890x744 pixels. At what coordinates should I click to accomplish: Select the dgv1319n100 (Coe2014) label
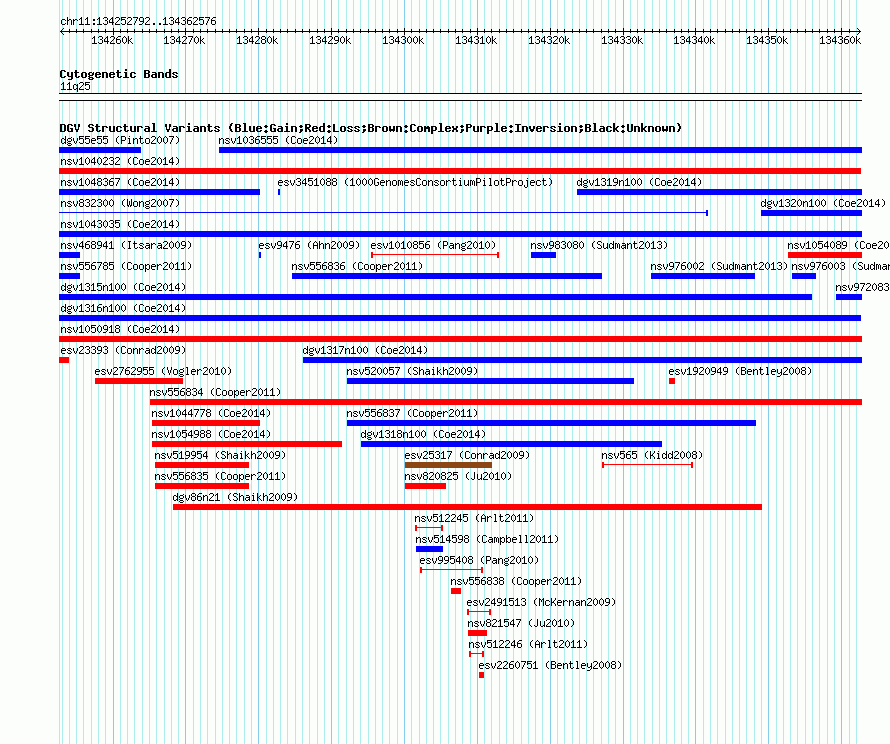[639, 182]
